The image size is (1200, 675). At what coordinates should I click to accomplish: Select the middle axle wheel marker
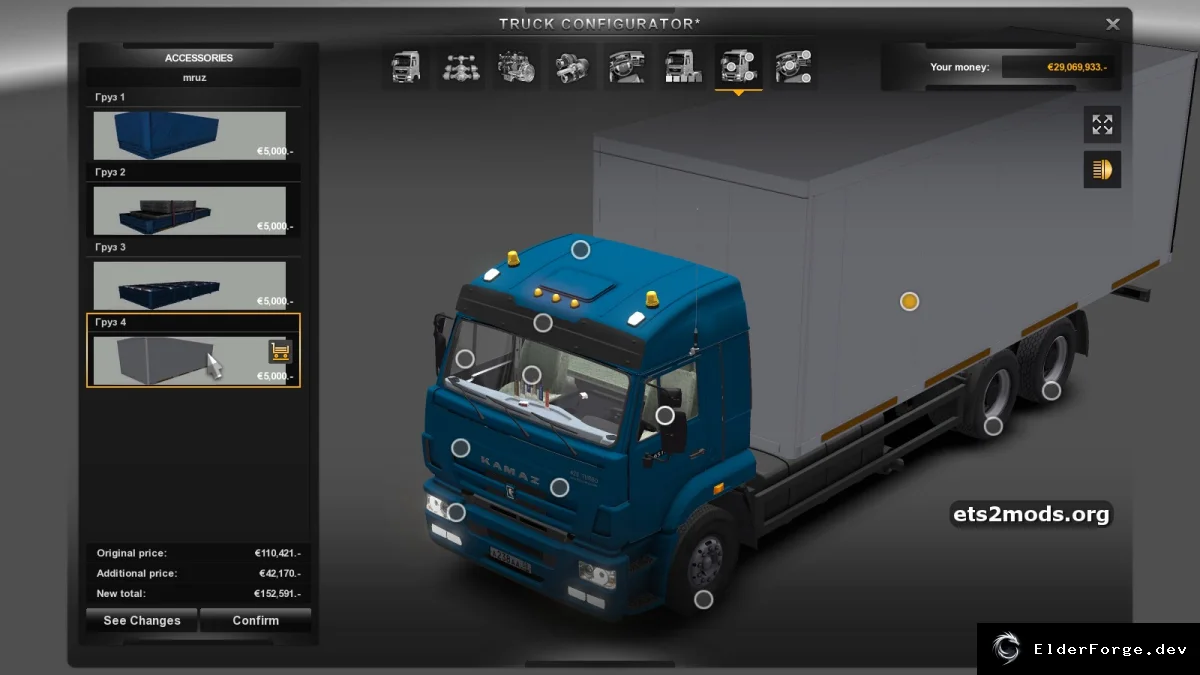993,426
